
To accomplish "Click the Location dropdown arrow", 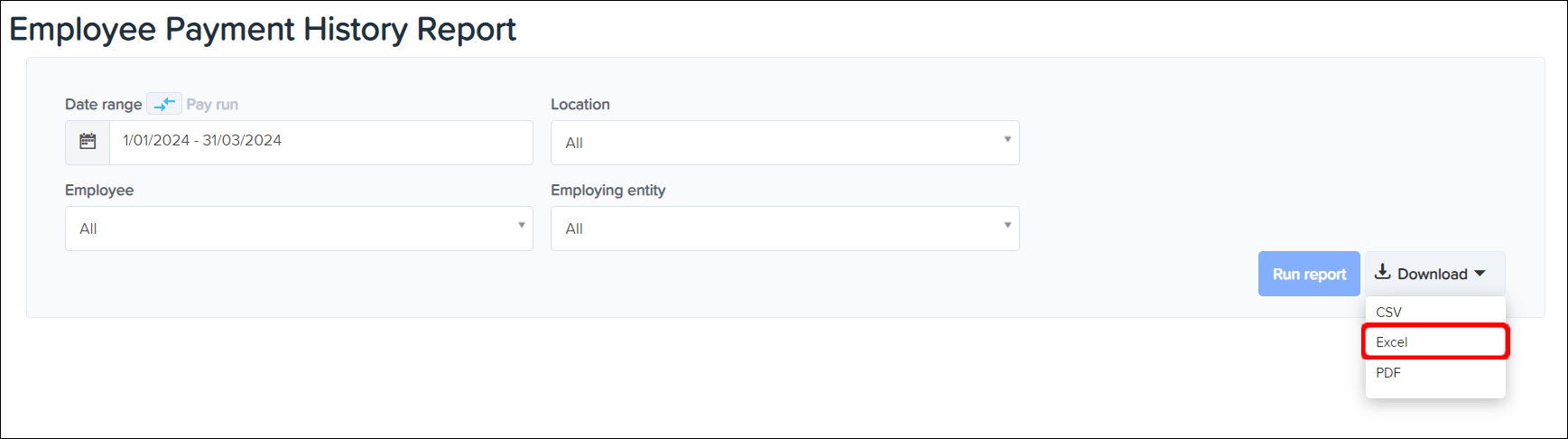I will [1007, 140].
